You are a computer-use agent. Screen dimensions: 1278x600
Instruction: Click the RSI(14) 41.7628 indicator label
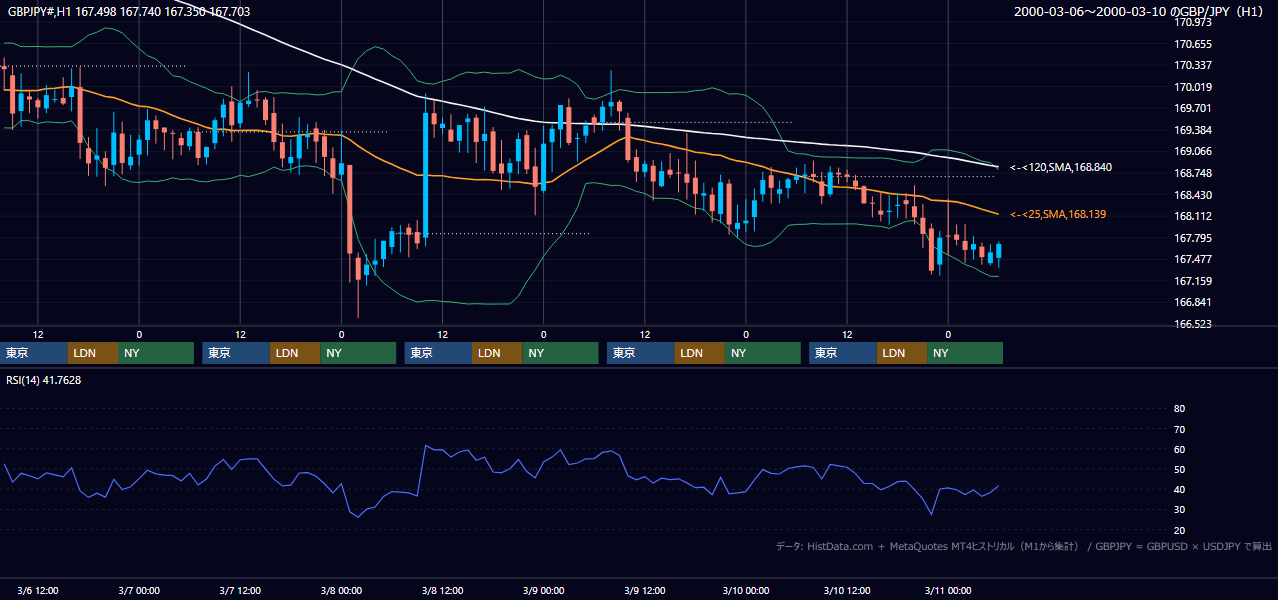(x=44, y=380)
